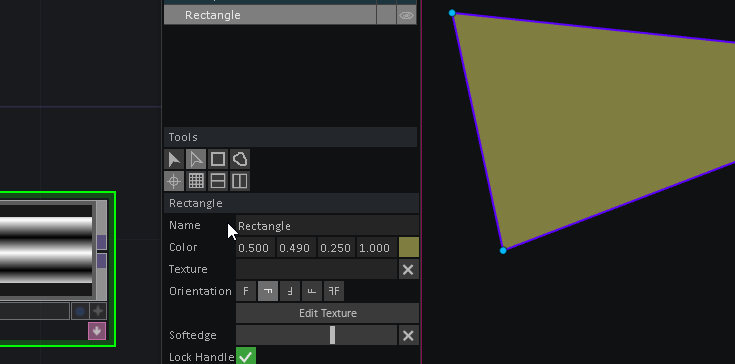Choose the third orientation option
The image size is (735, 364).
tap(290, 291)
